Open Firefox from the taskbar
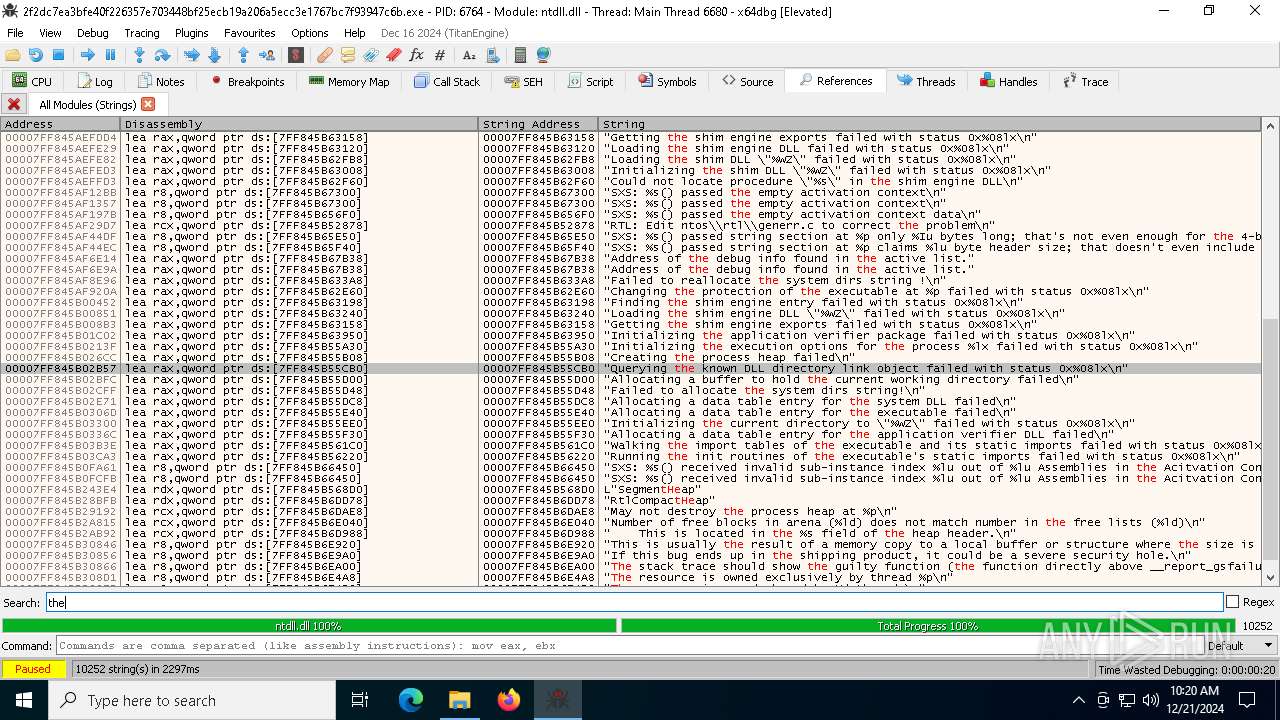The image size is (1280, 720). (x=509, y=700)
